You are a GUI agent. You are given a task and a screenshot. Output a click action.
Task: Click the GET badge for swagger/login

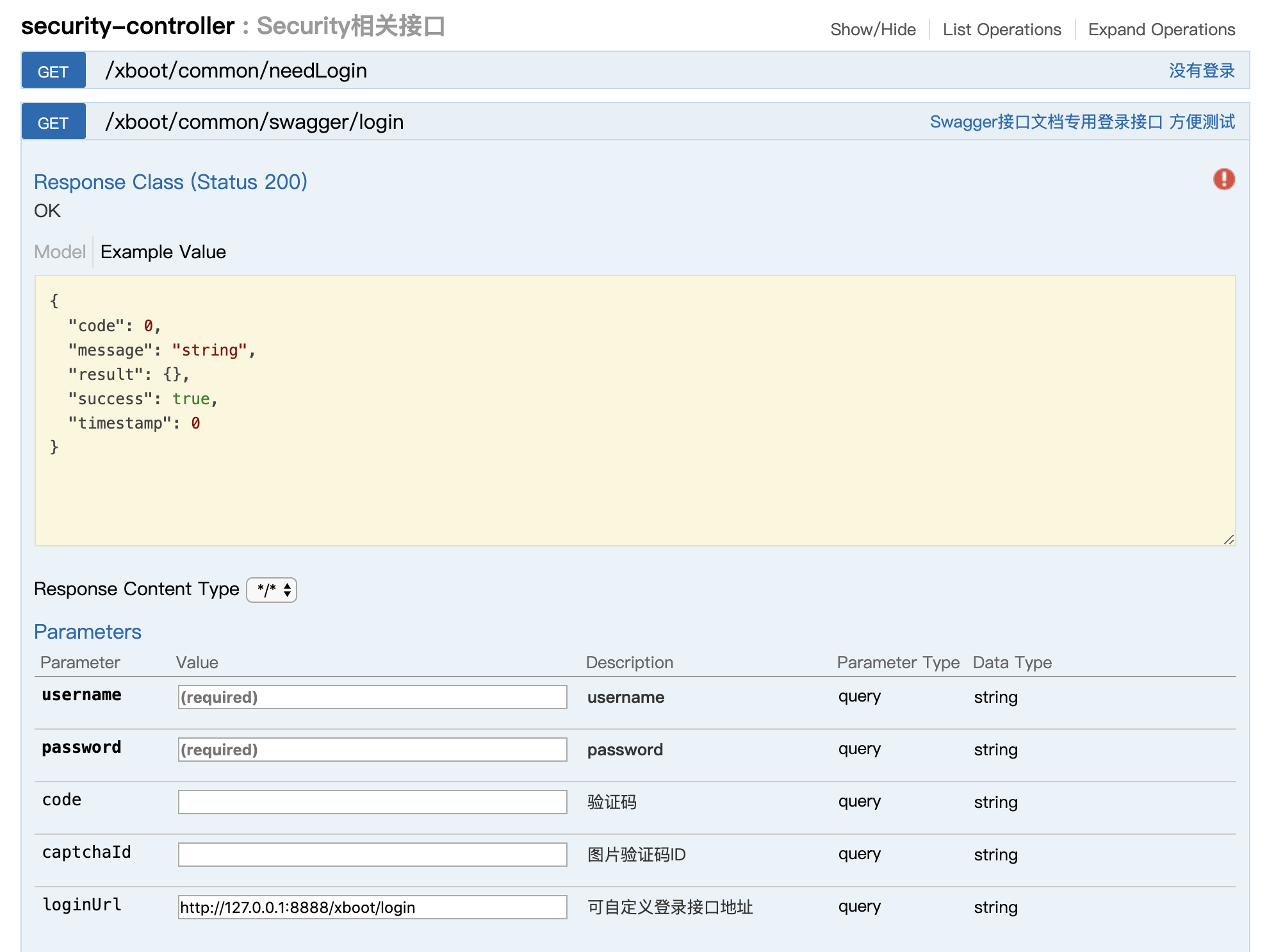click(53, 122)
